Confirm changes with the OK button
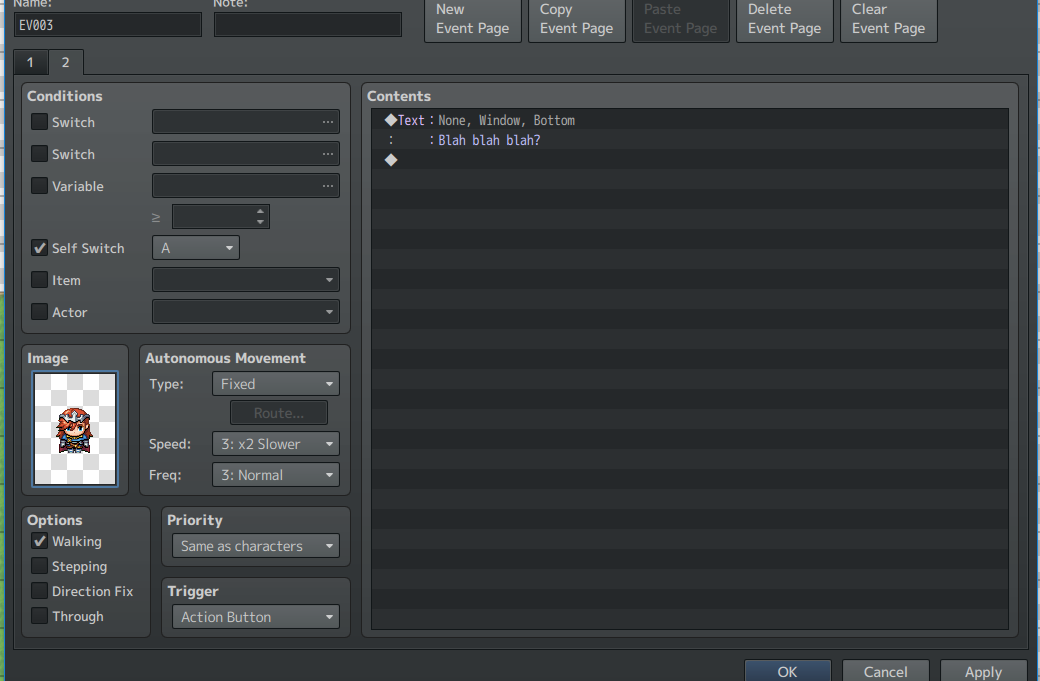 788,671
